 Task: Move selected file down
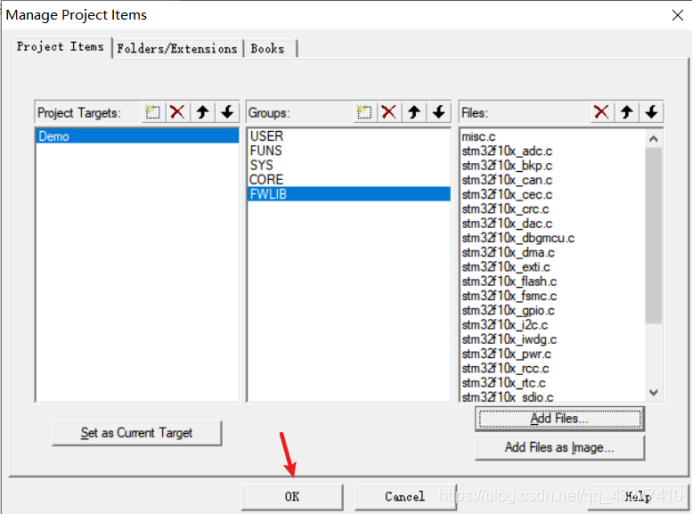651,112
